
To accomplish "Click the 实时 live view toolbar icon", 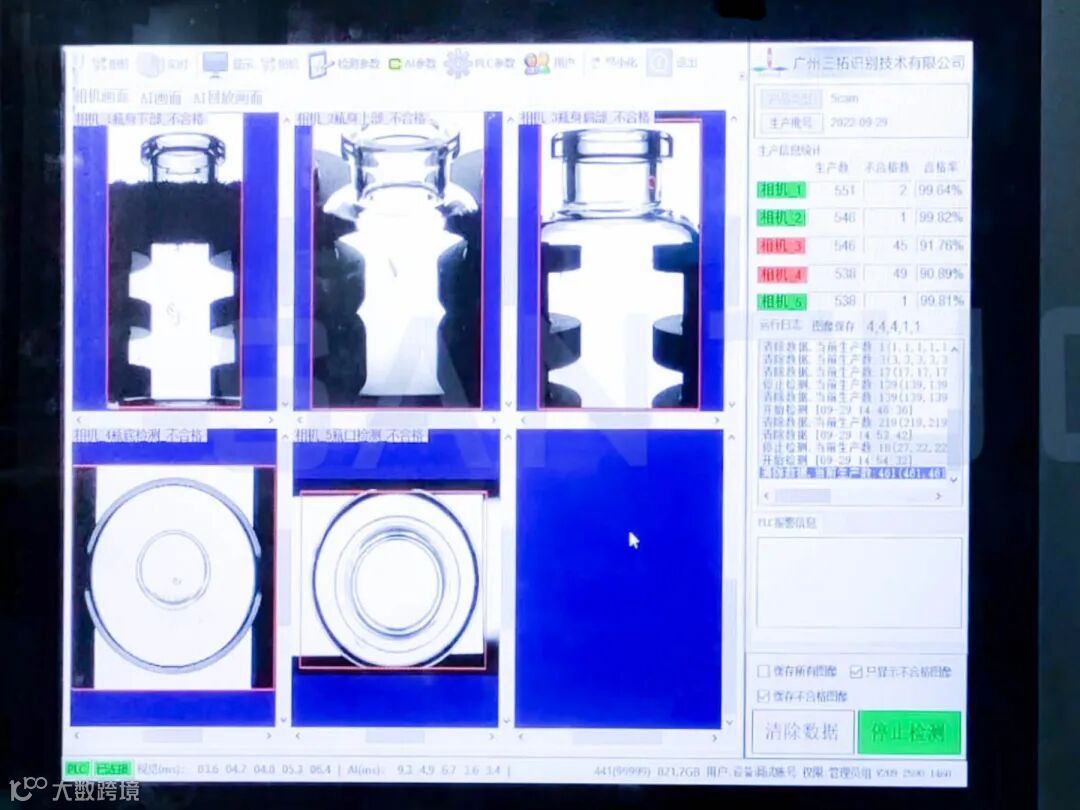I will pyautogui.click(x=149, y=65).
